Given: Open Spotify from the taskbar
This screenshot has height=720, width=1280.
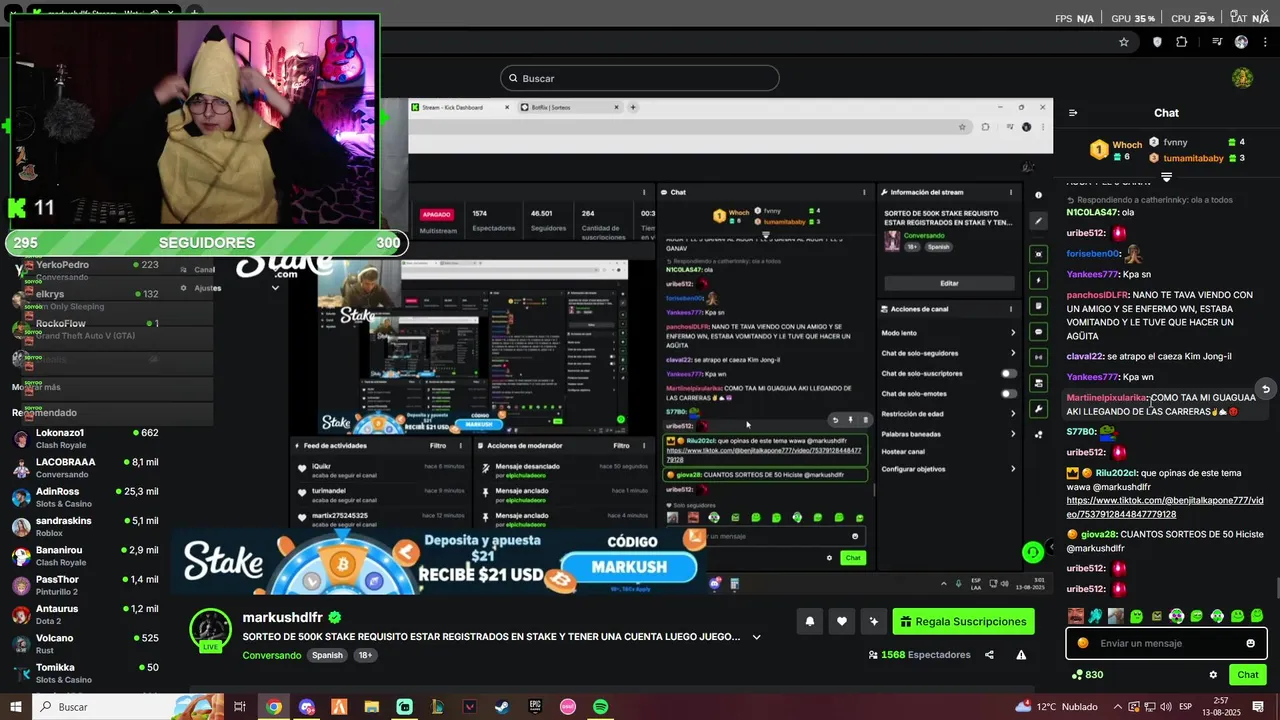Looking at the screenshot, I should tap(600, 707).
